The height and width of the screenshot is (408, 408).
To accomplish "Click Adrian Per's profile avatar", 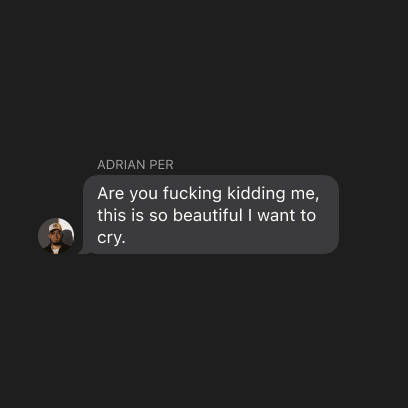I will [56, 236].
